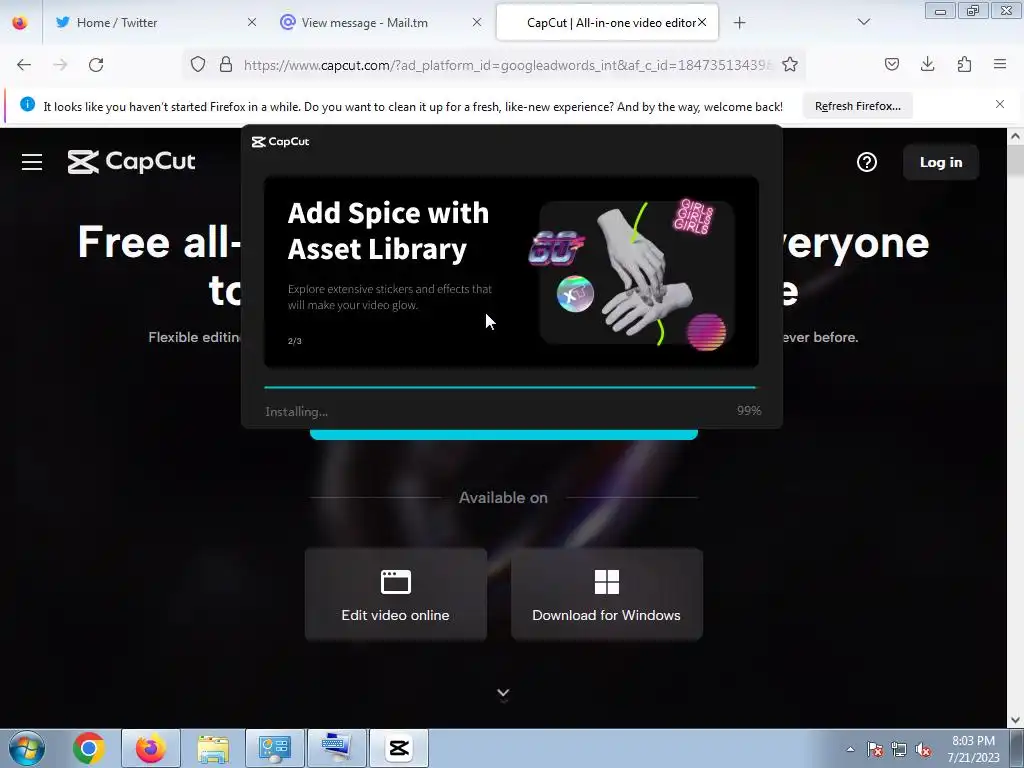Open the Windows Start menu
Screen dimensions: 1024x768
point(27,748)
